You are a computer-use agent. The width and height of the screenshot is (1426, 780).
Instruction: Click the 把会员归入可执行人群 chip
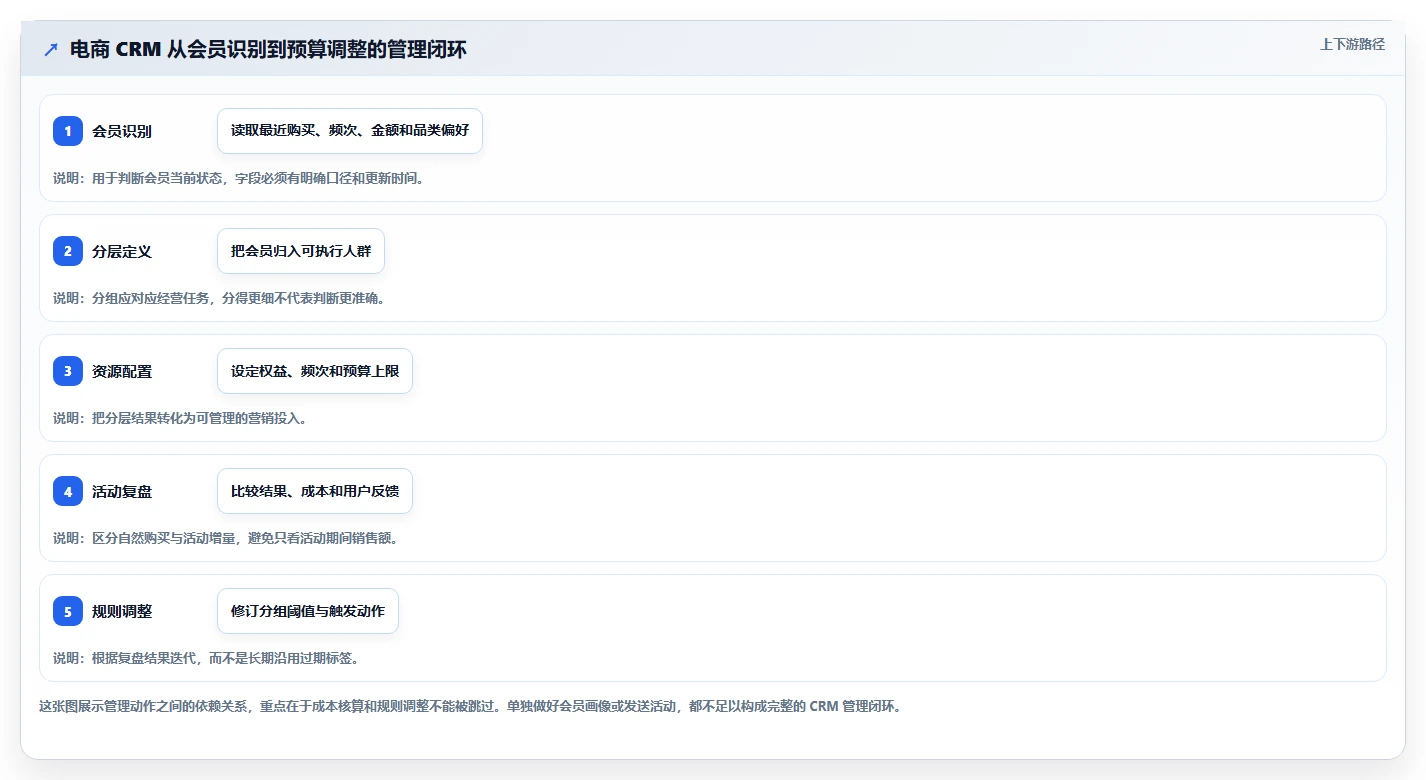click(x=301, y=251)
